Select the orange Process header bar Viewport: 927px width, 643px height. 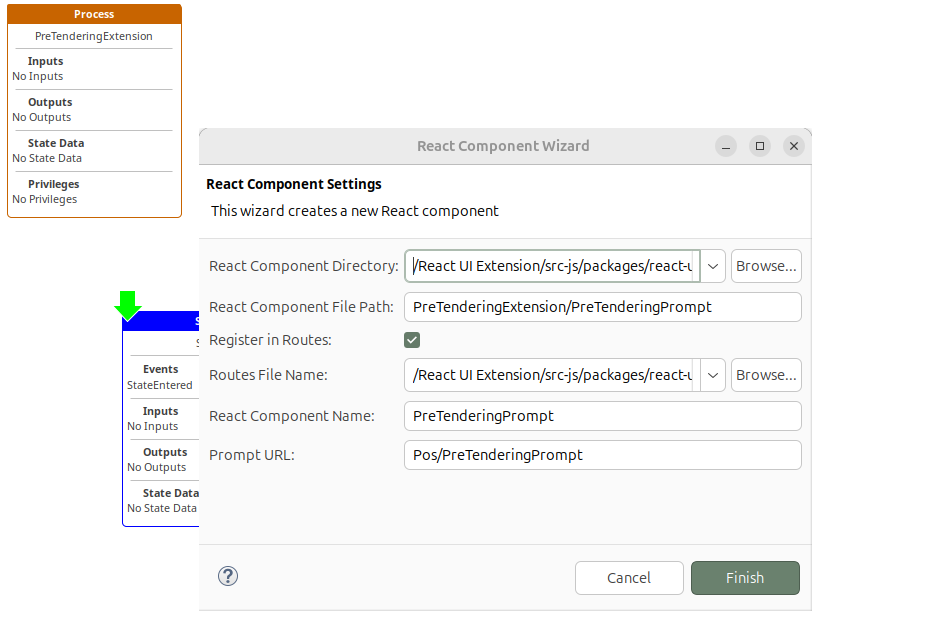tap(93, 13)
